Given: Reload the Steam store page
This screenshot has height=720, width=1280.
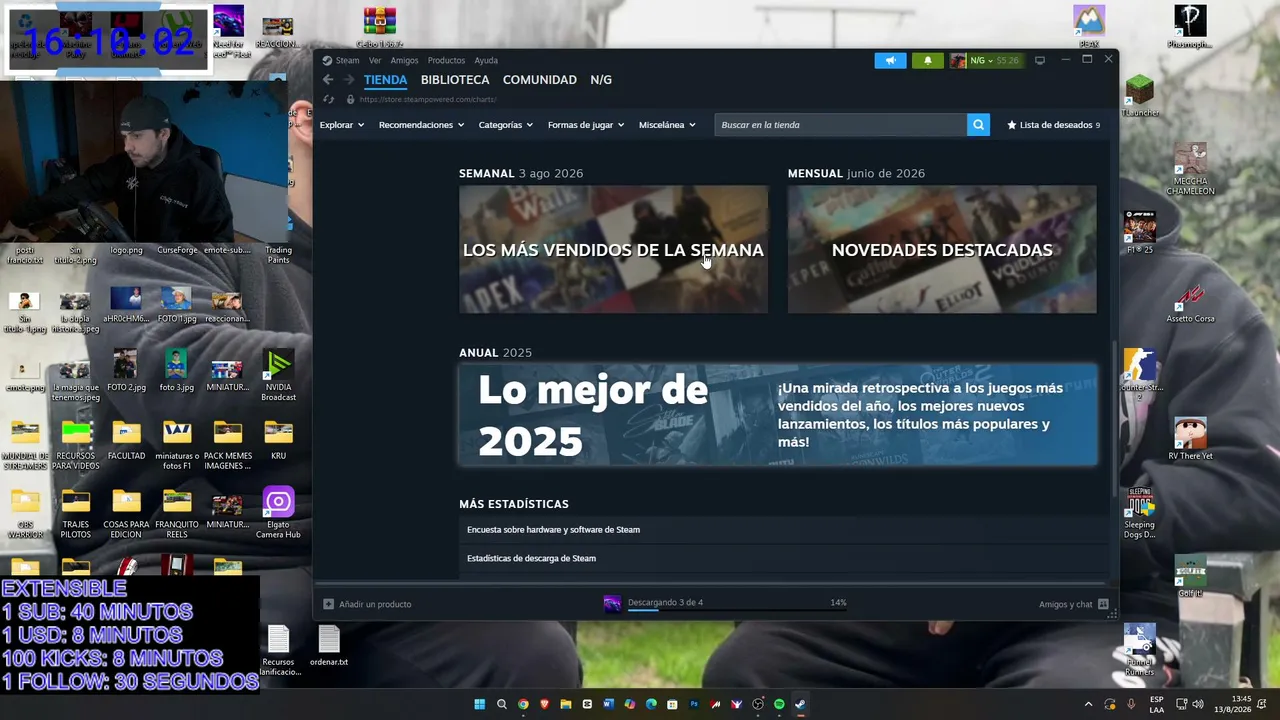Looking at the screenshot, I should [x=328, y=99].
